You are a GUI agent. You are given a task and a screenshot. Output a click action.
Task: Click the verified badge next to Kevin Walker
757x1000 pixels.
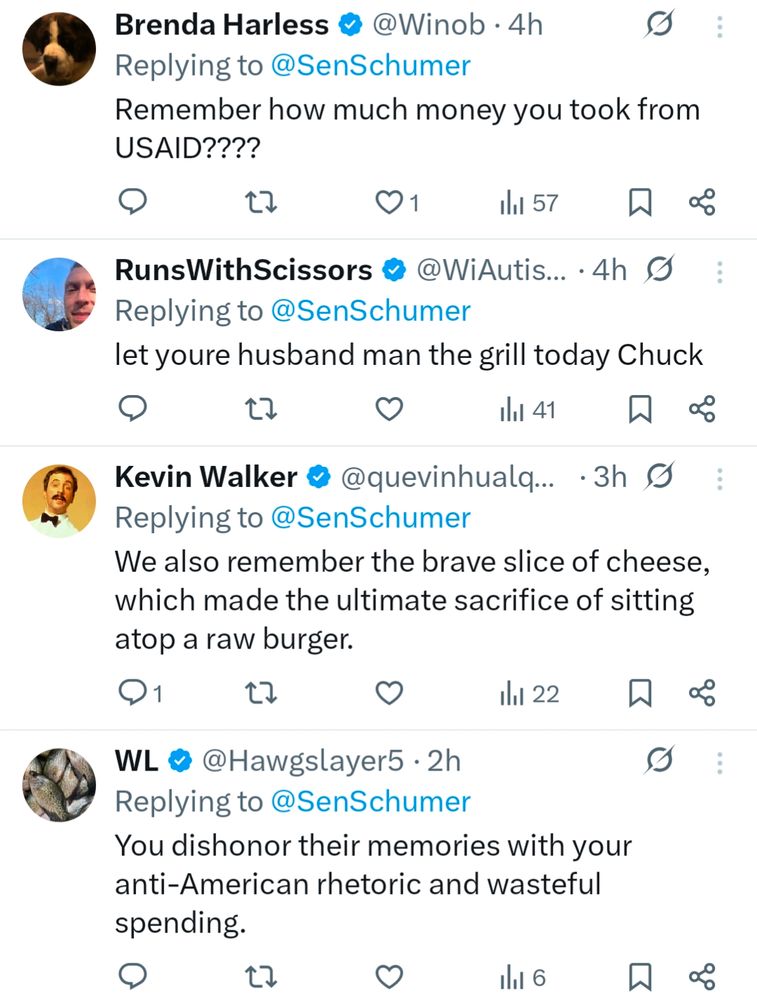319,477
